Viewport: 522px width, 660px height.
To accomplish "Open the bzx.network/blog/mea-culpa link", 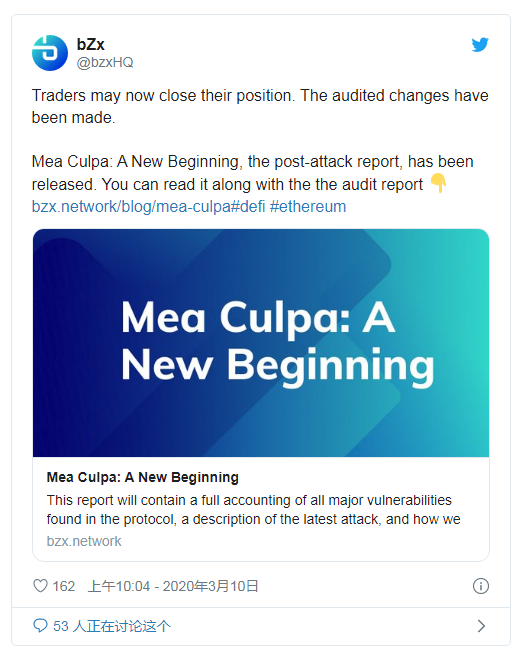I will coord(131,207).
